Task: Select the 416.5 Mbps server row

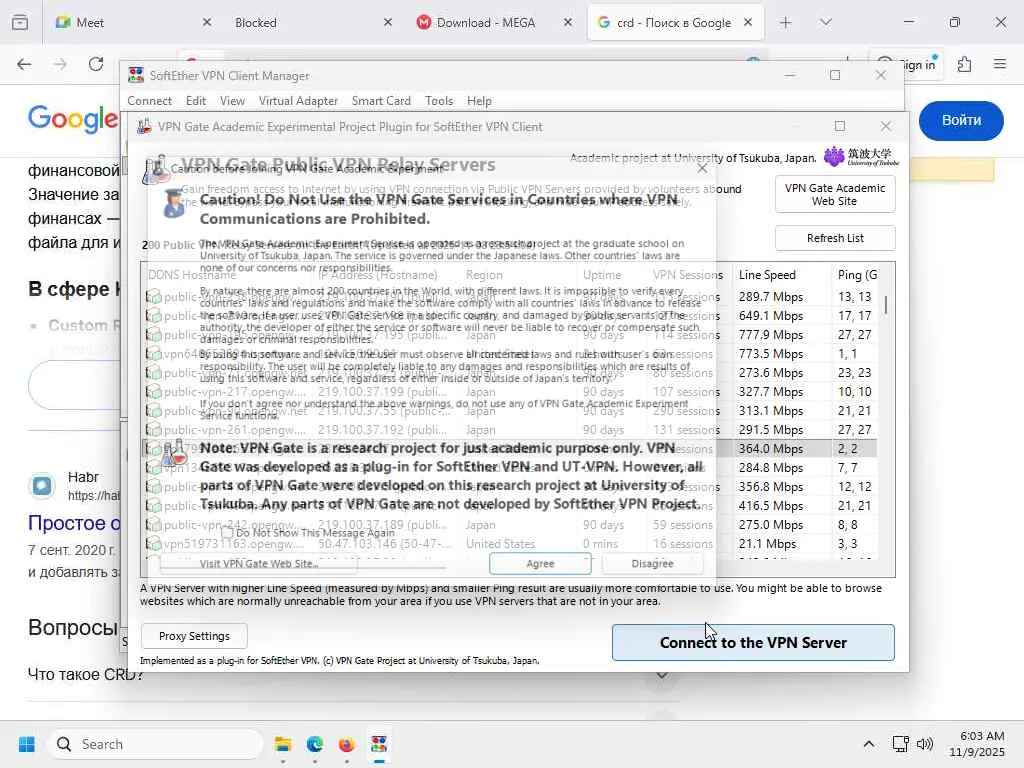Action: (x=509, y=505)
